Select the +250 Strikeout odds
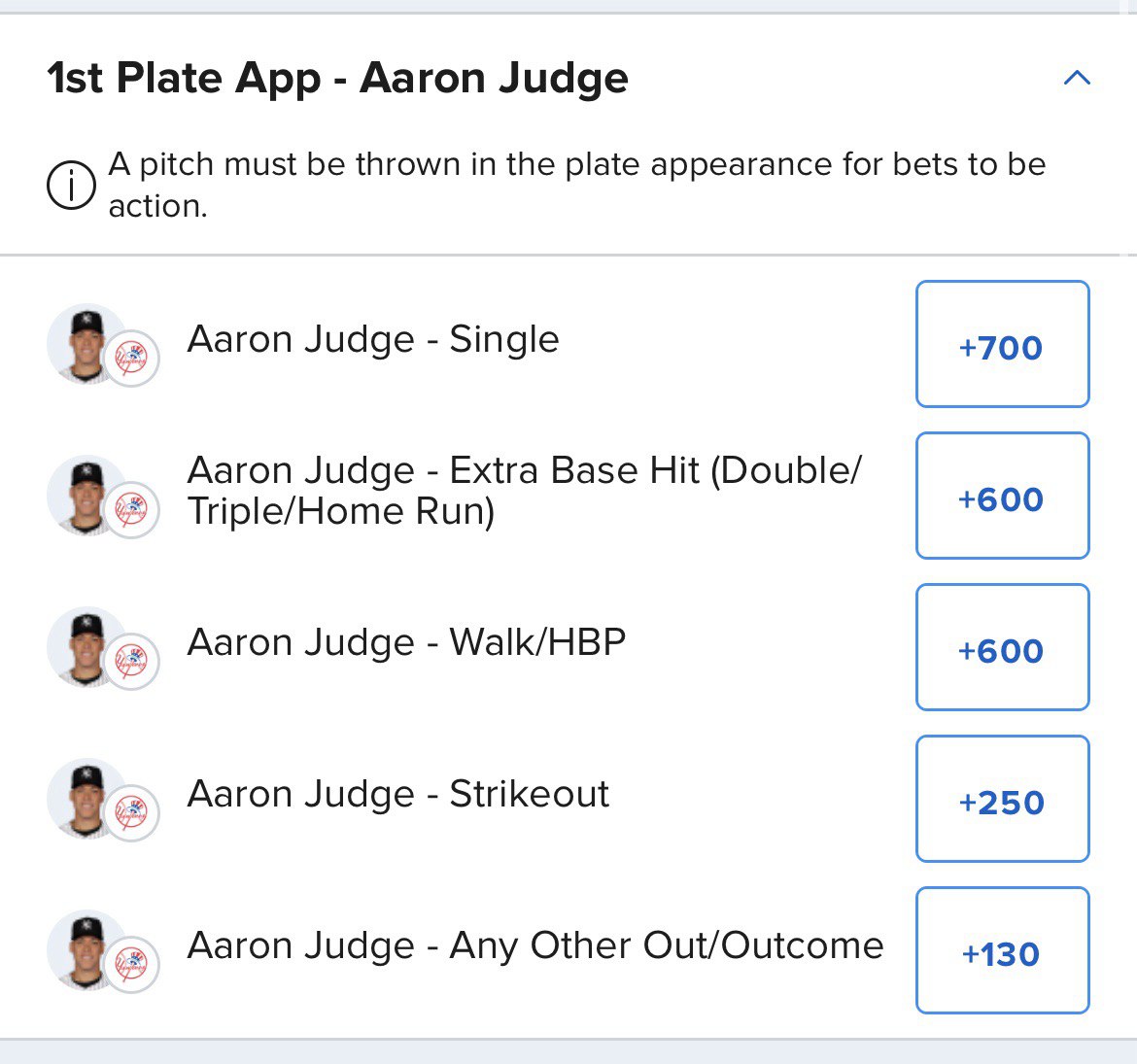The height and width of the screenshot is (1064, 1137). click(1002, 800)
